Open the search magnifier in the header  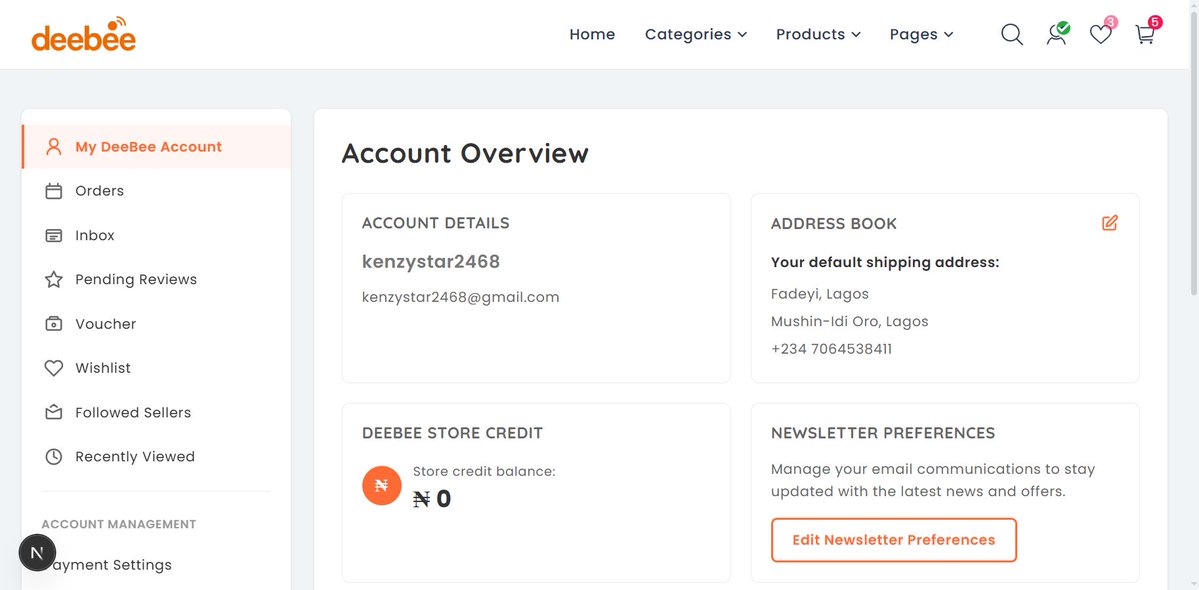tap(1011, 34)
